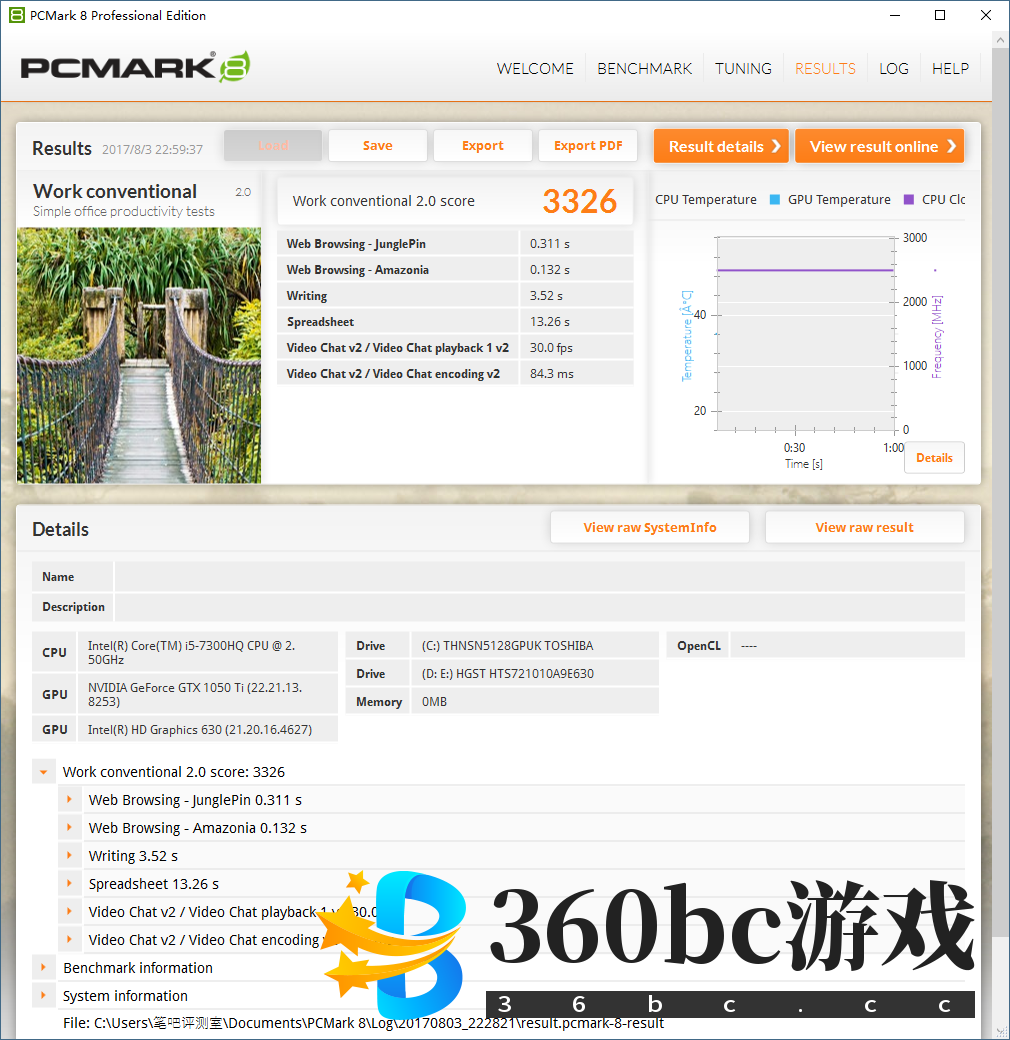Expand Web Browsing - JunglePin result
This screenshot has width=1010, height=1040.
pos(70,800)
